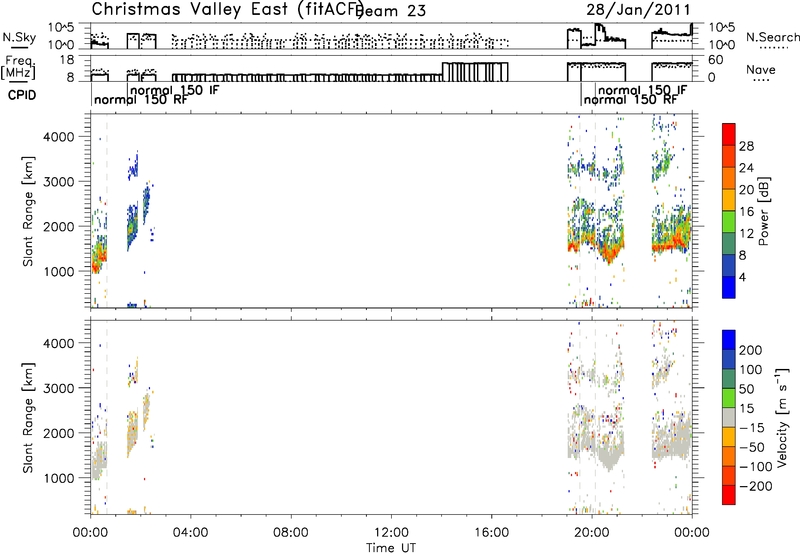Click the gray band of the velocity colorbar
Image resolution: width=800 pixels, height=554 pixels.
(x=729, y=417)
